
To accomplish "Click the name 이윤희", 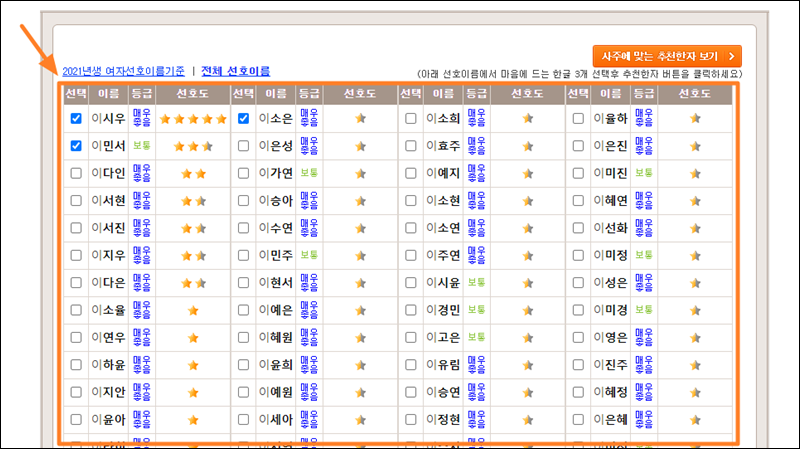I will pos(276,365).
